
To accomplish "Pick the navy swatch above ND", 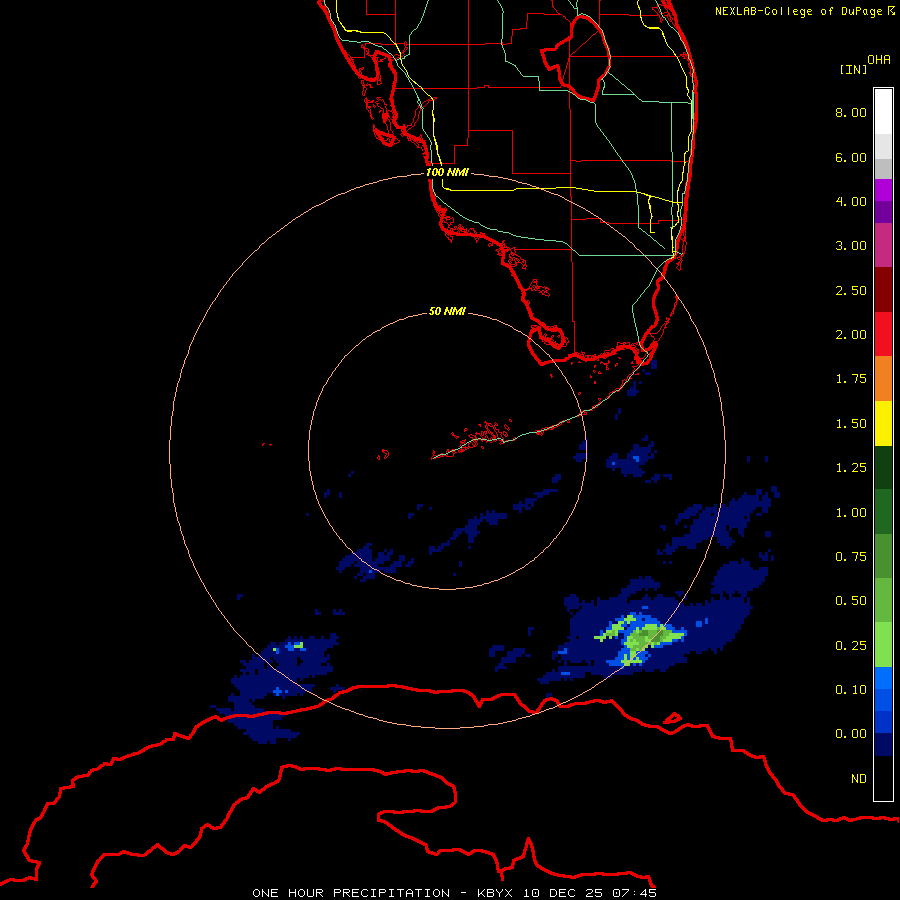I will coord(883,745).
